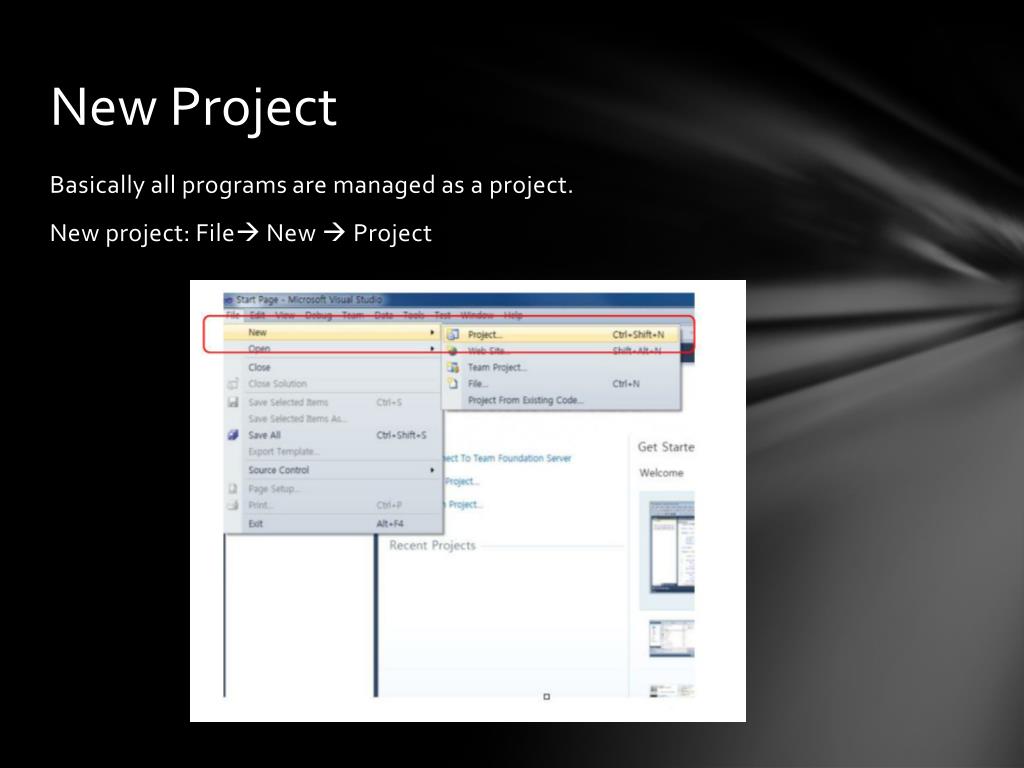The height and width of the screenshot is (768, 1024).
Task: Click the Ctrl+N shortcut text
Action: (x=626, y=383)
